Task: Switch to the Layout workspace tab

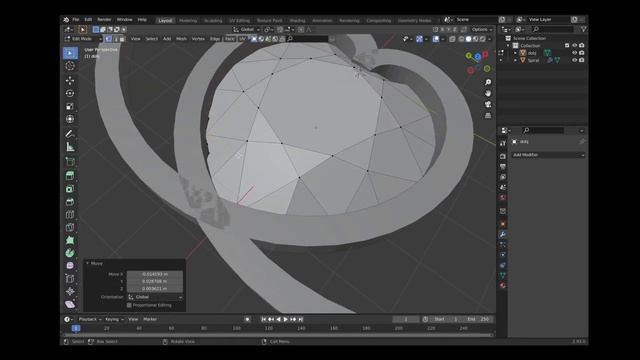Action: [x=165, y=20]
